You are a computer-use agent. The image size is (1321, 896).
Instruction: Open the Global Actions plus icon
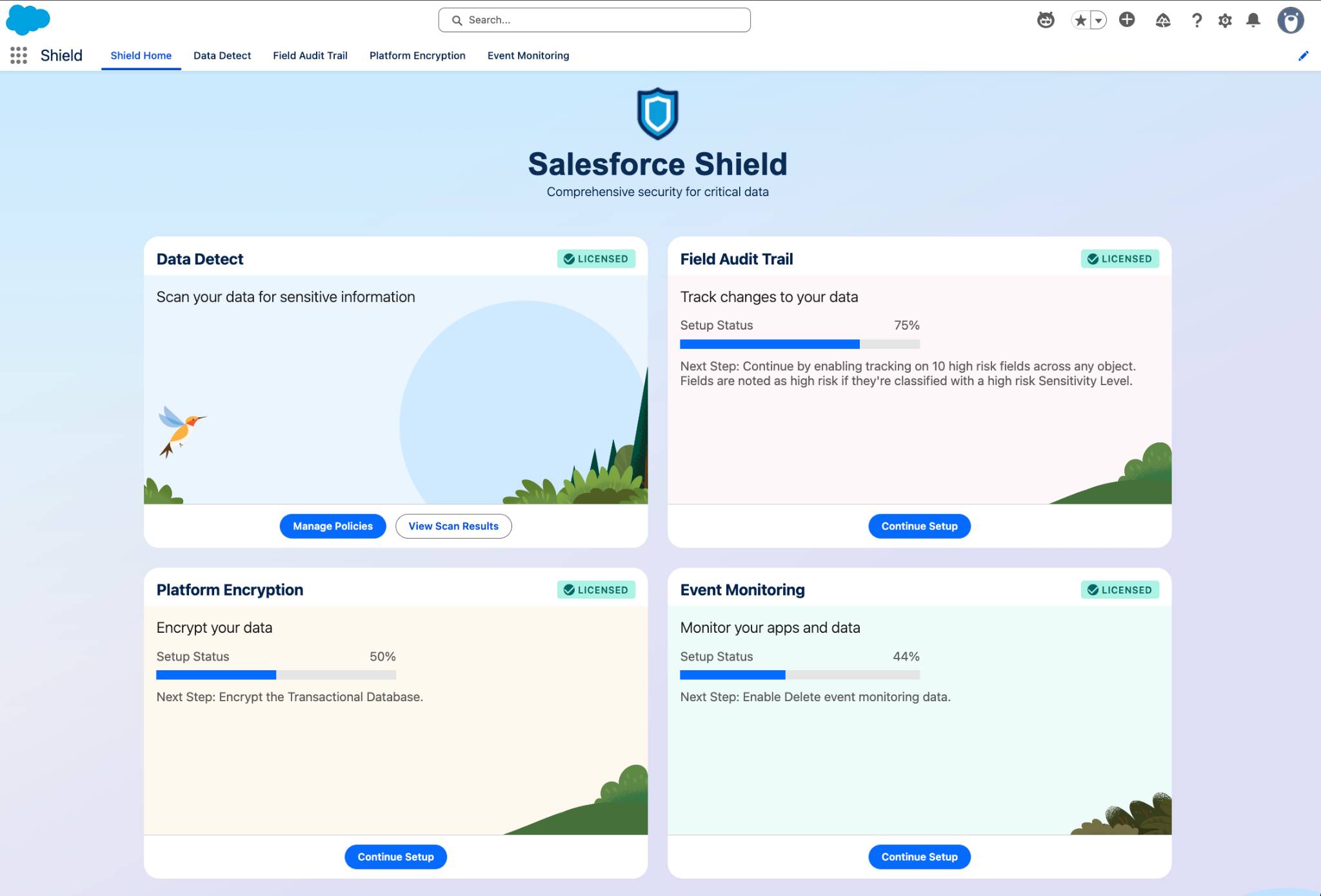point(1127,20)
